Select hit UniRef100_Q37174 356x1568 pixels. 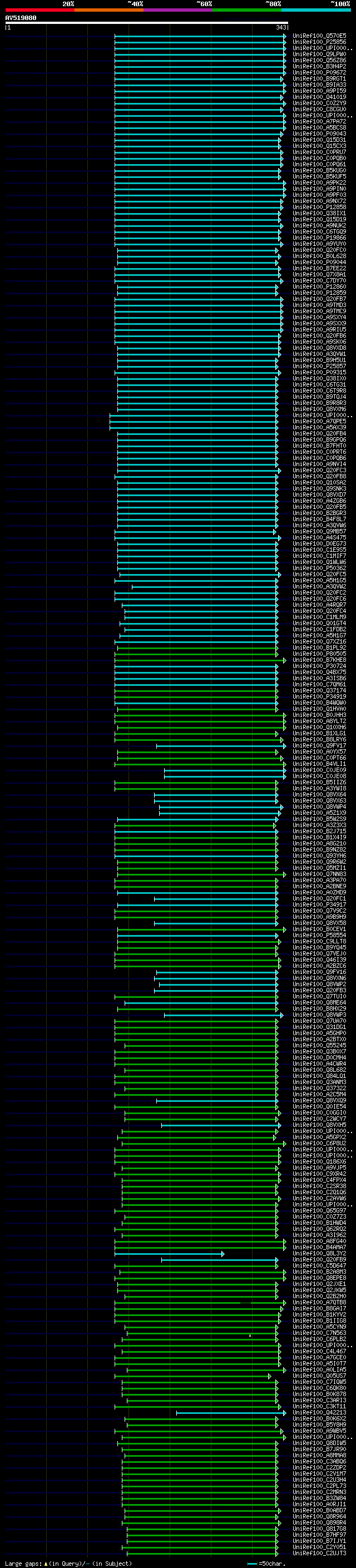point(319,690)
